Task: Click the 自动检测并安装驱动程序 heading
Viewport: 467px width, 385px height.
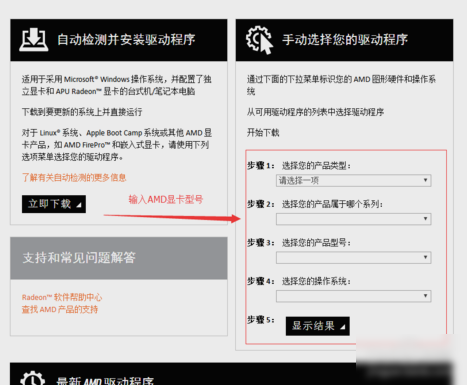Action: tap(126, 40)
